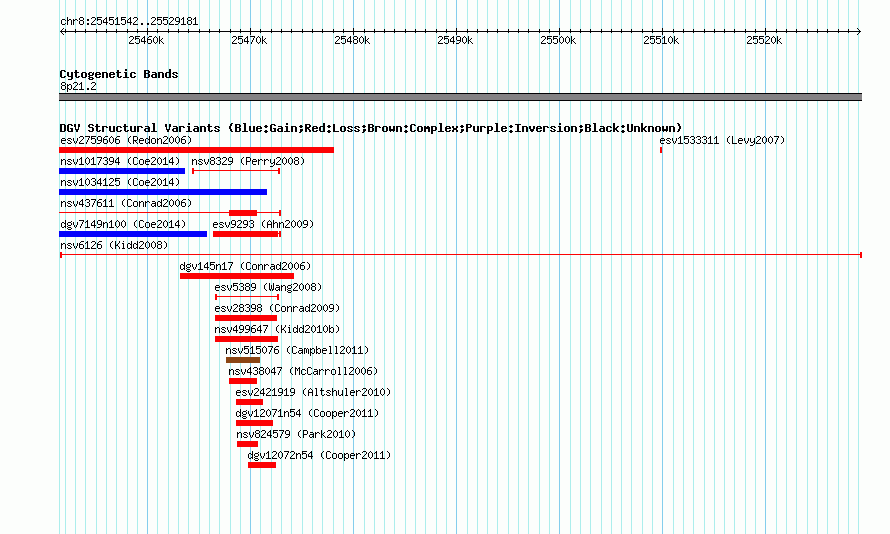This screenshot has height=534, width=890.
Task: Open the nsv515076 (Campbell2011) label
Action: pos(297,350)
